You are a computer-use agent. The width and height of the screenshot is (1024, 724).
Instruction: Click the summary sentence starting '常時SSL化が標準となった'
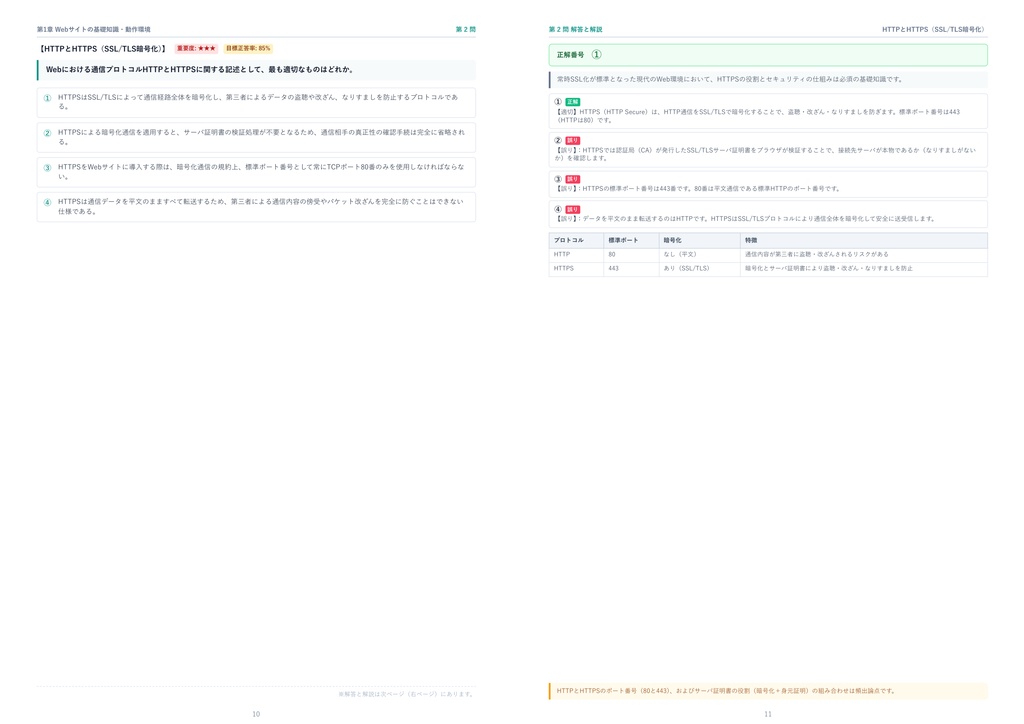pyautogui.click(x=730, y=79)
